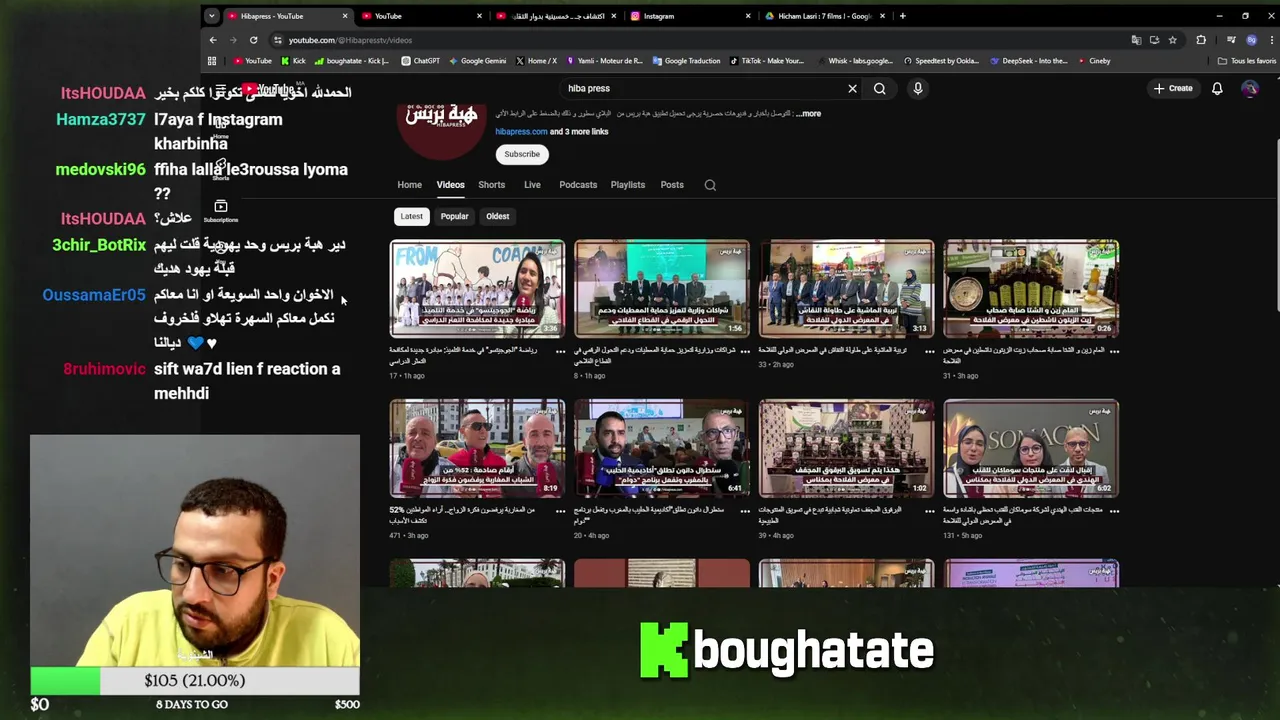The width and height of the screenshot is (1280, 720).
Task: Open the 3:13 video thumbnail
Action: point(846,289)
